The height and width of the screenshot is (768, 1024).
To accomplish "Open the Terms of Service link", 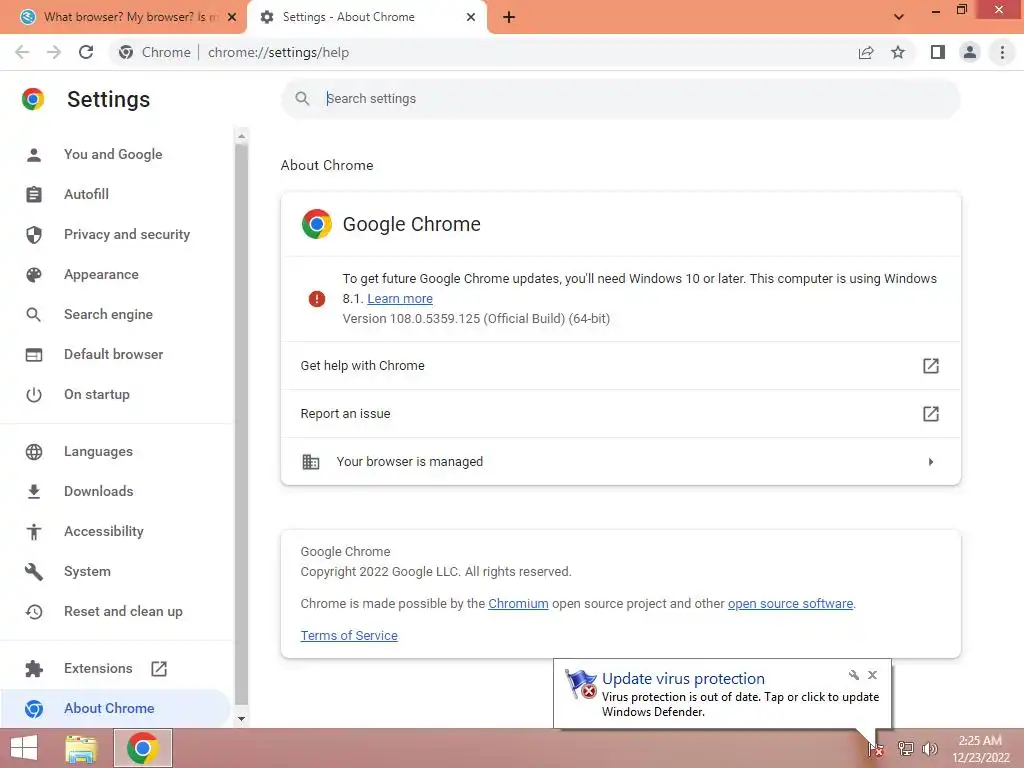I will [349, 635].
